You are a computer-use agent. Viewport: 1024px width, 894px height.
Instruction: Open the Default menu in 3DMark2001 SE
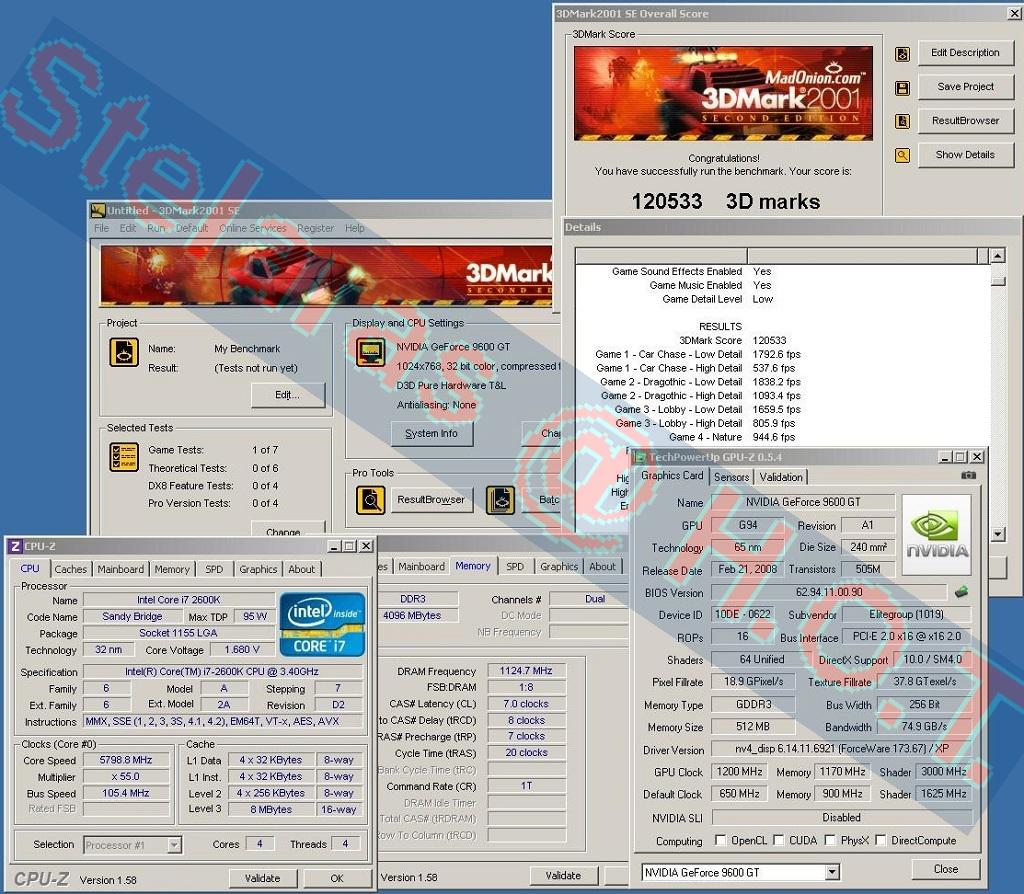pyautogui.click(x=191, y=228)
